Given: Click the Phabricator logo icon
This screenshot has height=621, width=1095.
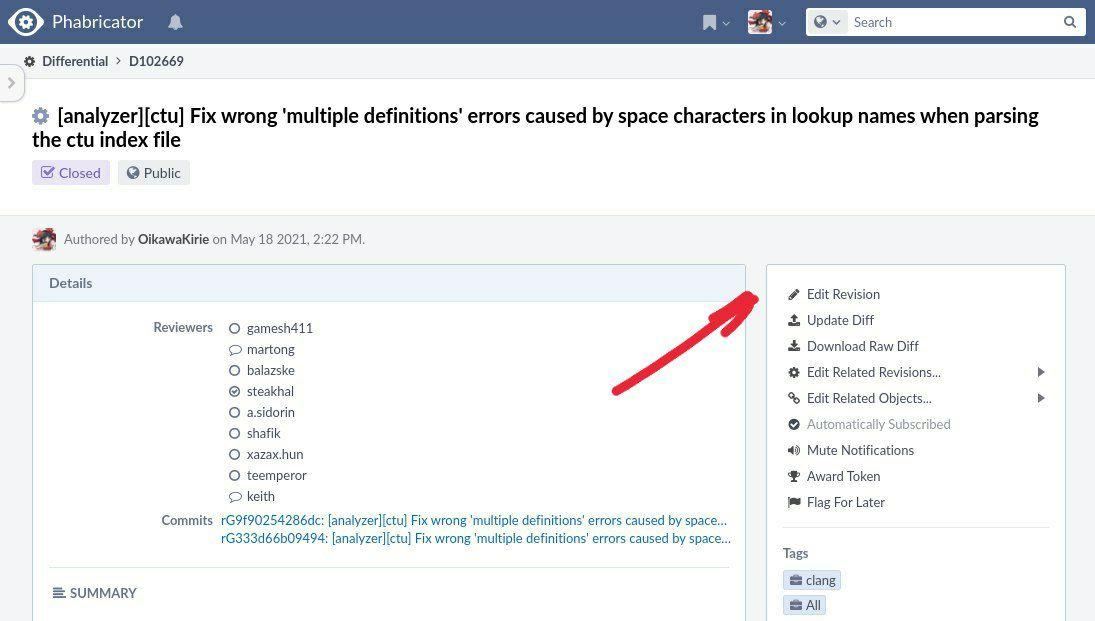Looking at the screenshot, I should tap(25, 22).
